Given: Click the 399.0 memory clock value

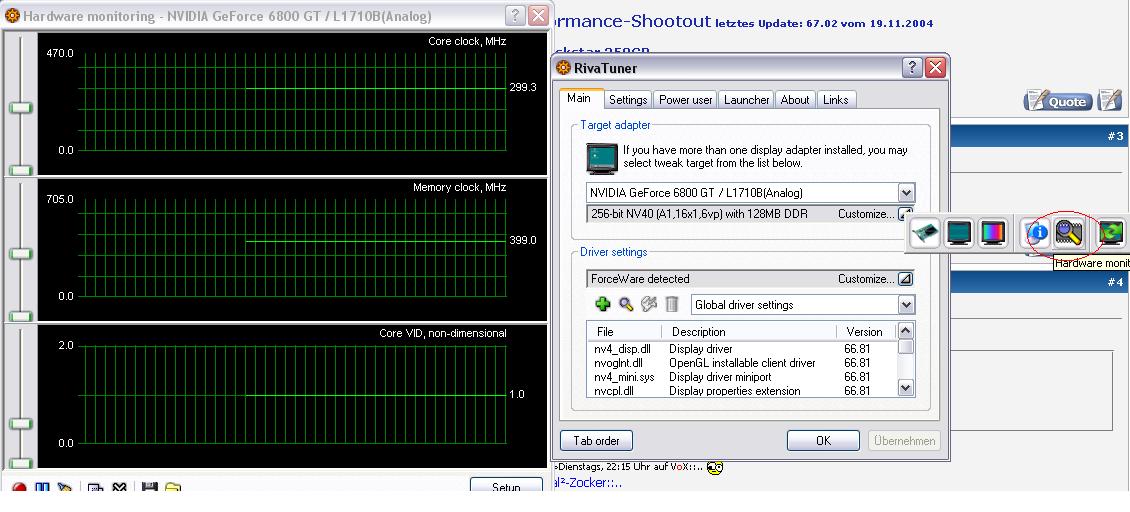Looking at the screenshot, I should coord(522,240).
